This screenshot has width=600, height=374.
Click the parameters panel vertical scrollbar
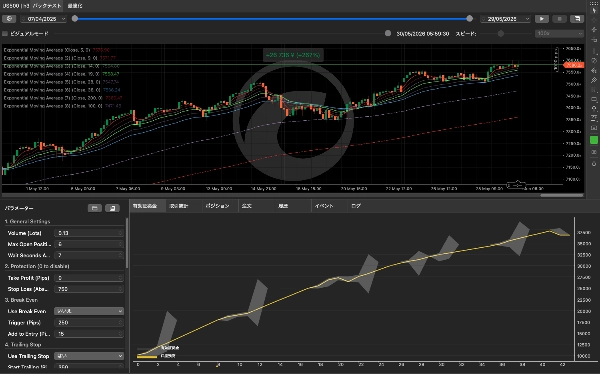[x=127, y=243]
